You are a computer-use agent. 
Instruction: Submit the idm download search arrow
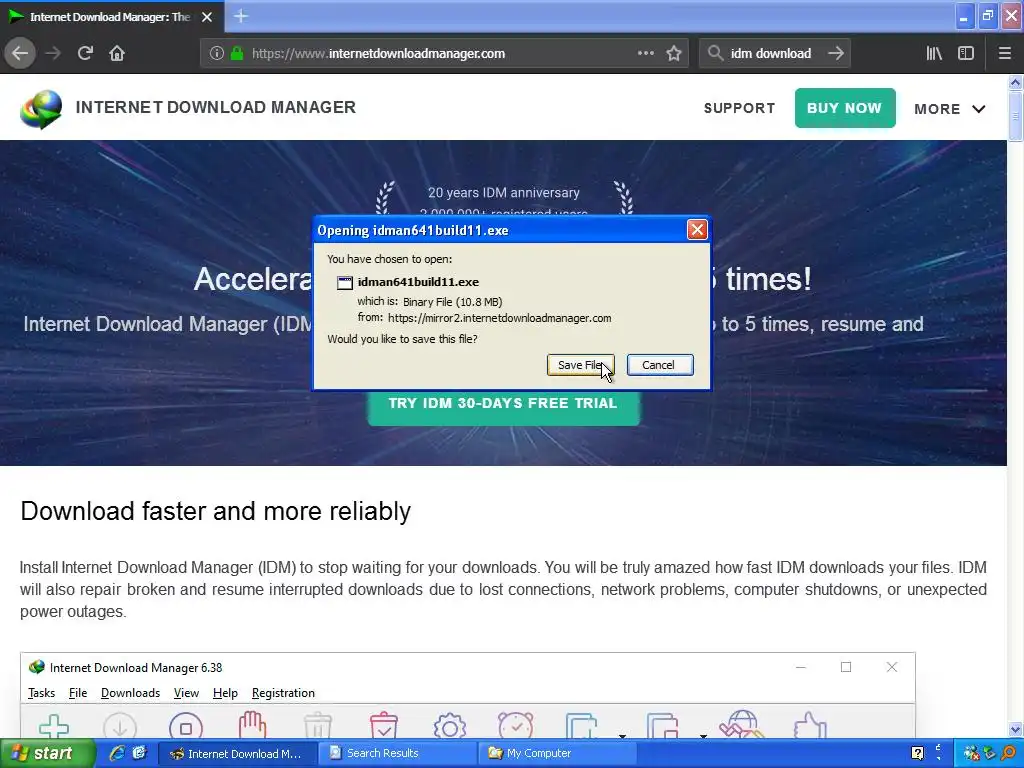click(x=836, y=54)
